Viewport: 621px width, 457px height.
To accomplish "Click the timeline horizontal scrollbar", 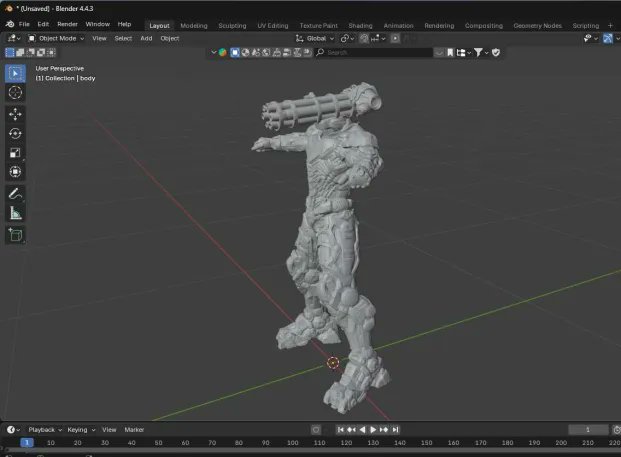I will 313,451.
